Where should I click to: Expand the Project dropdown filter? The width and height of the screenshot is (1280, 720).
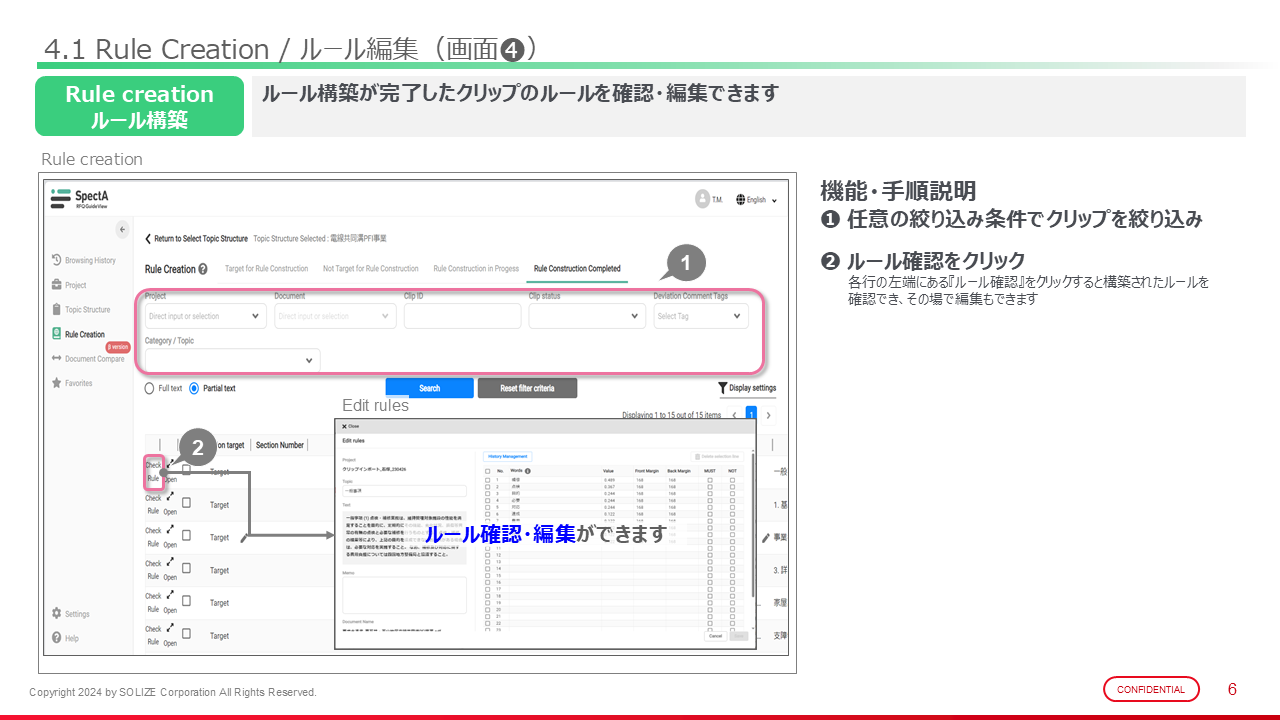(205, 316)
